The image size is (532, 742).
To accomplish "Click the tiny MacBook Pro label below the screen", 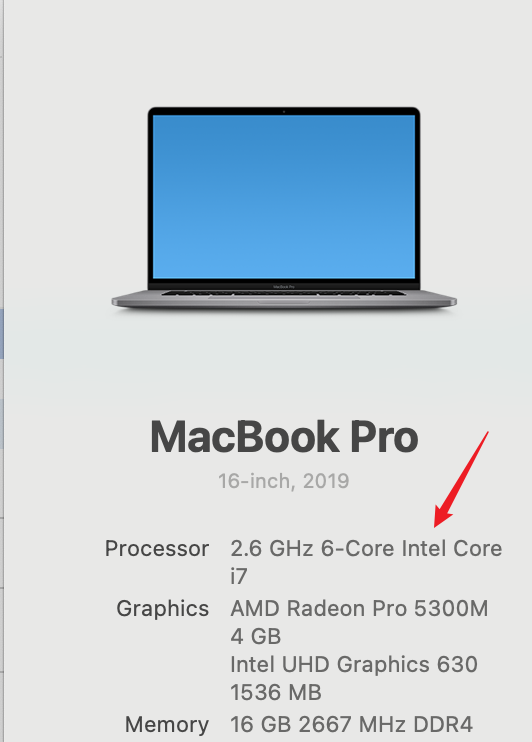I will point(284,286).
